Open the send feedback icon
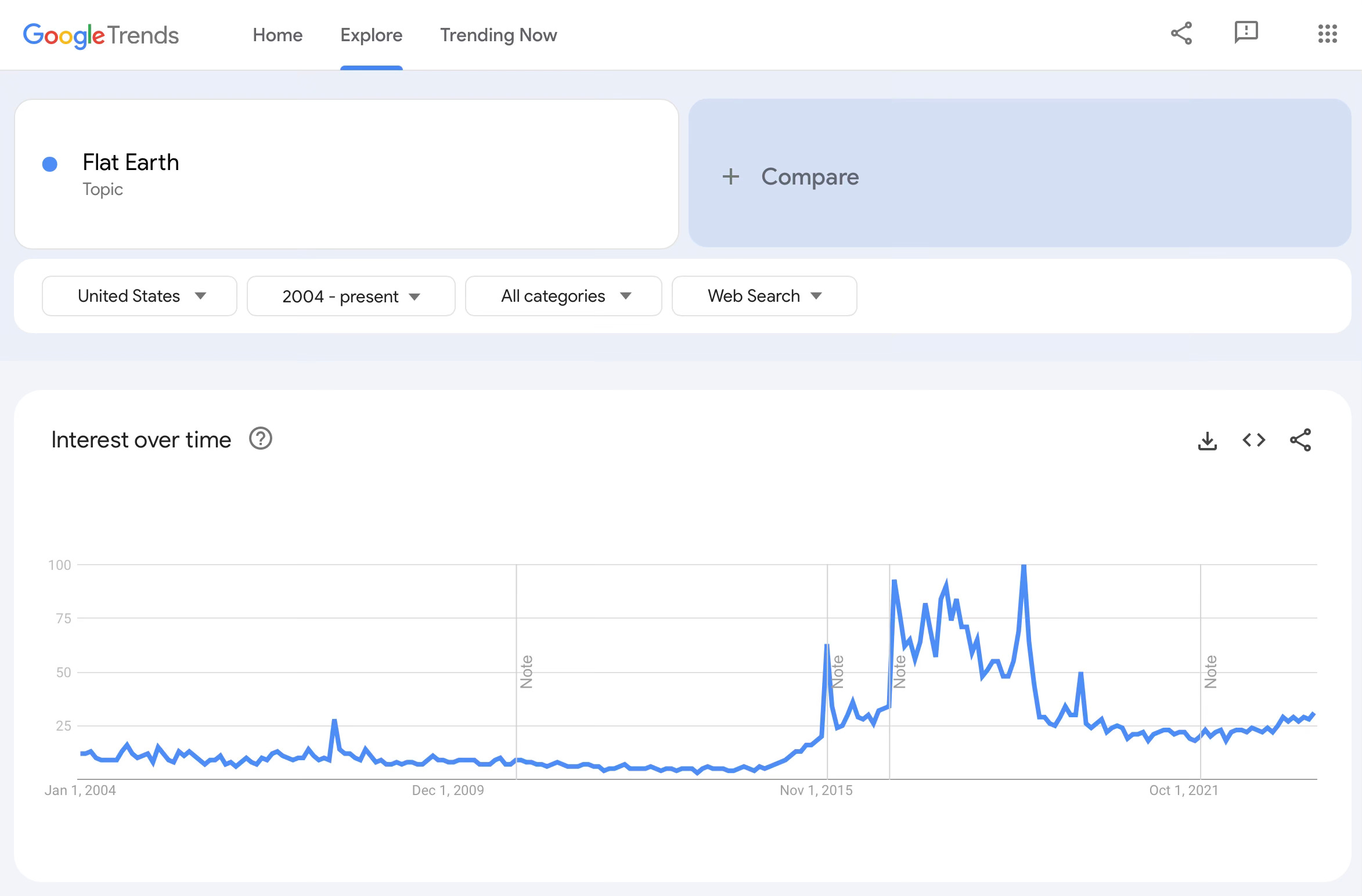This screenshot has width=1362, height=896. 1246,32
